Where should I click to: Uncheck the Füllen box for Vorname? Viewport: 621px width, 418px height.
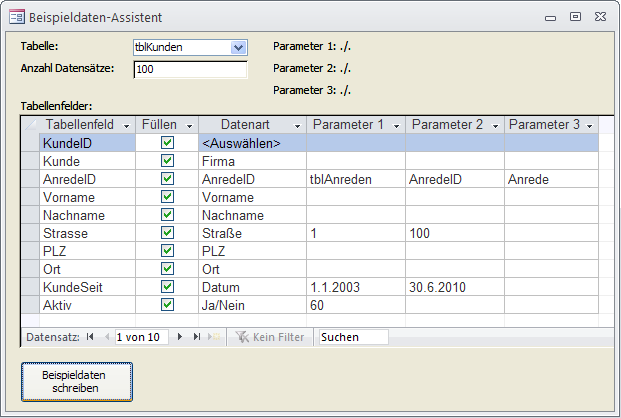(x=167, y=197)
